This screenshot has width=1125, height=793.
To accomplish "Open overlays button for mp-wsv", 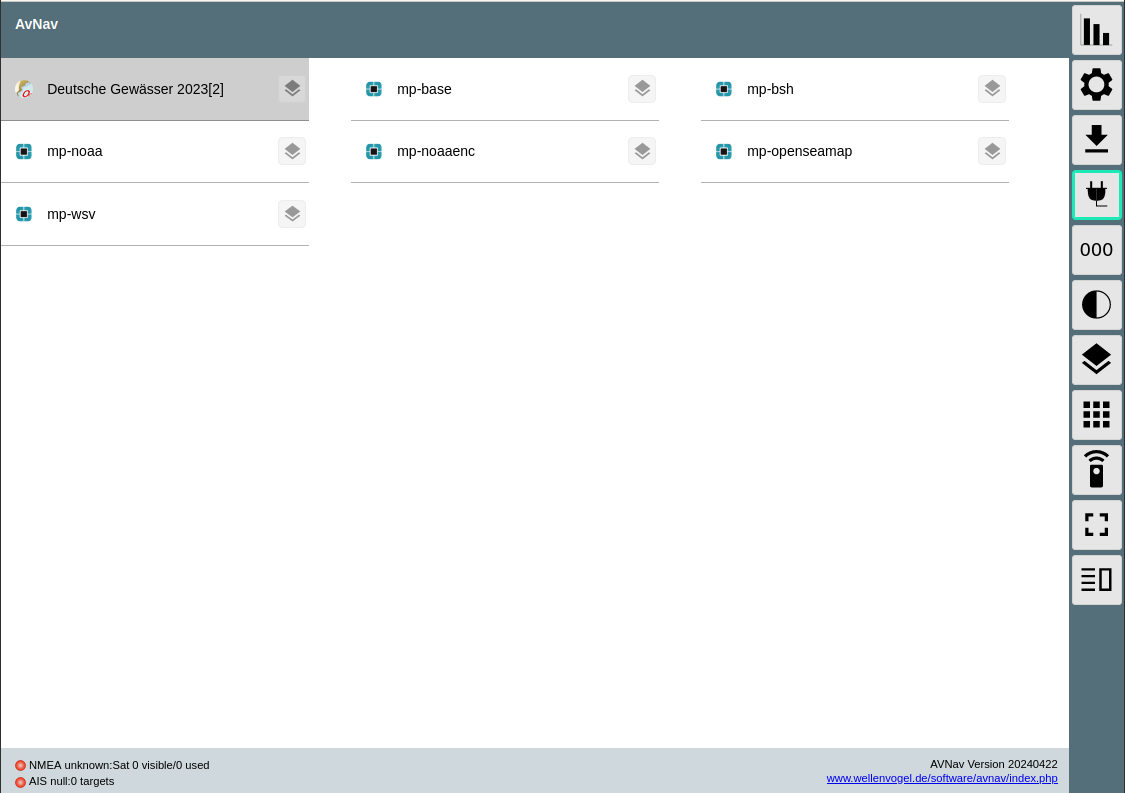I will coord(292,214).
